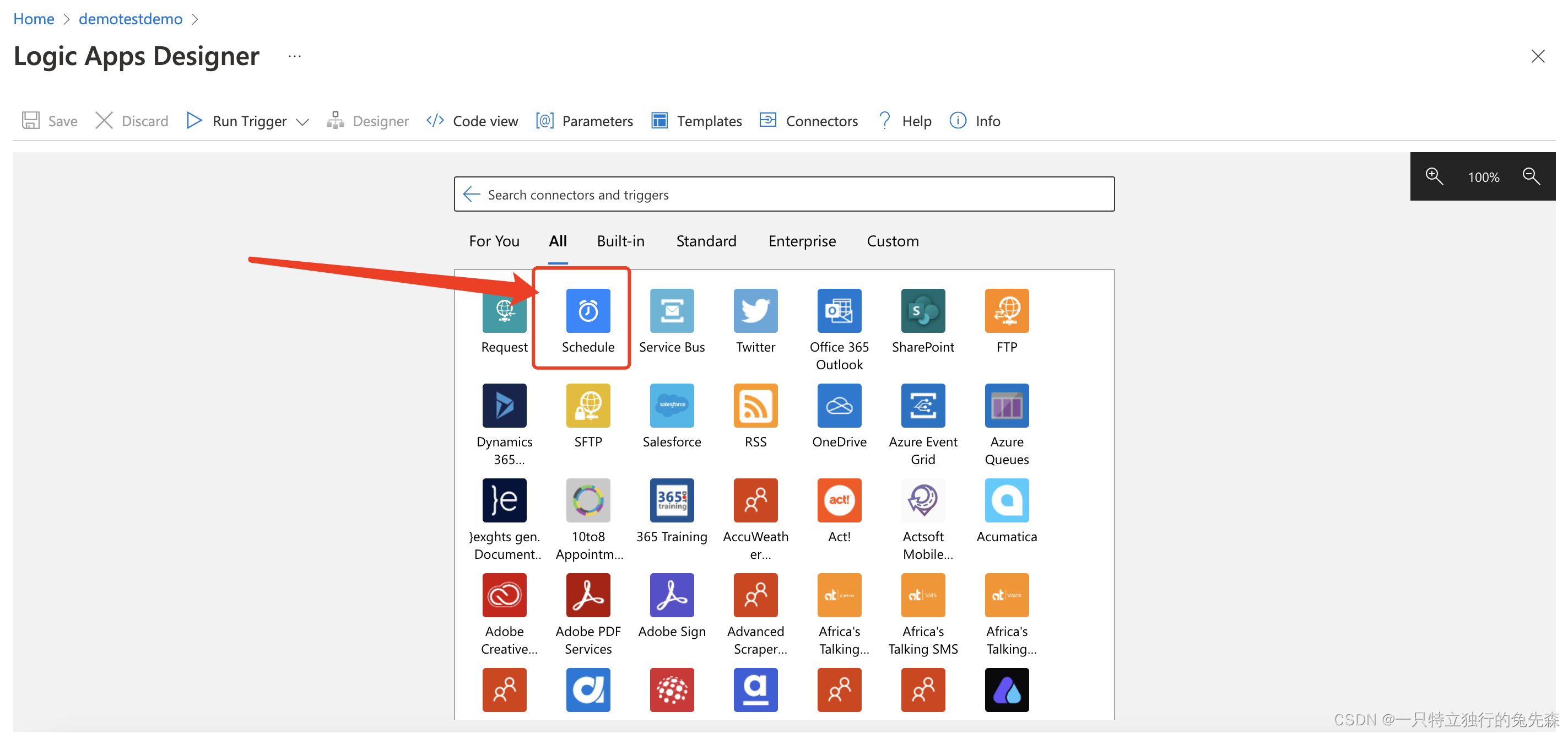Focus the search connectors and triggers field

tap(791, 194)
